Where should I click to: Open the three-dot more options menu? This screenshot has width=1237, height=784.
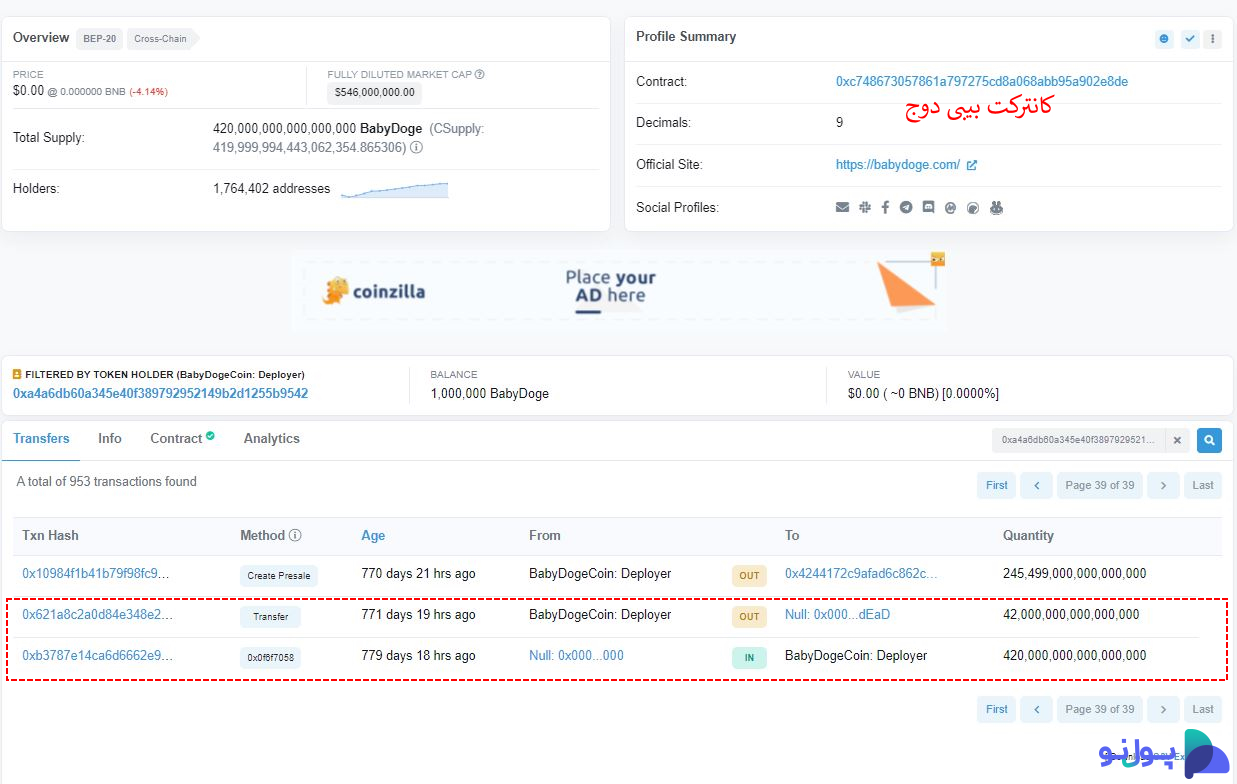tap(1213, 39)
